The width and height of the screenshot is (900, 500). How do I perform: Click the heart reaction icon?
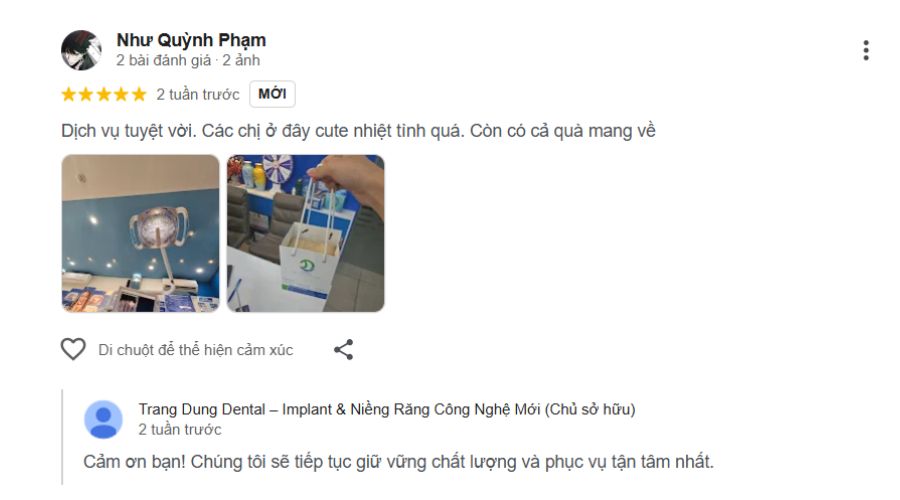(x=73, y=349)
